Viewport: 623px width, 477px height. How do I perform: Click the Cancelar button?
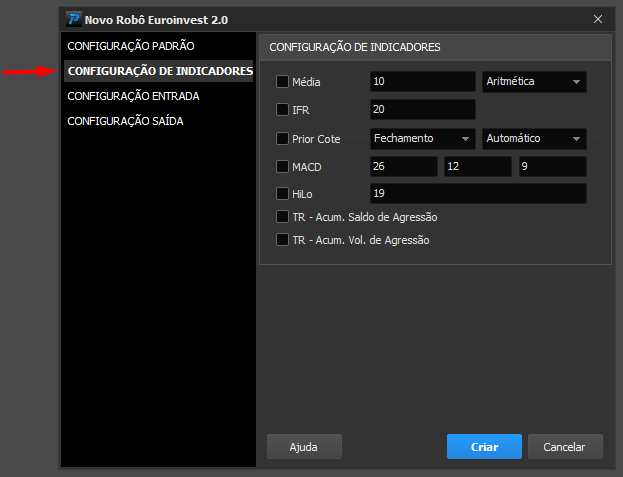tap(565, 447)
